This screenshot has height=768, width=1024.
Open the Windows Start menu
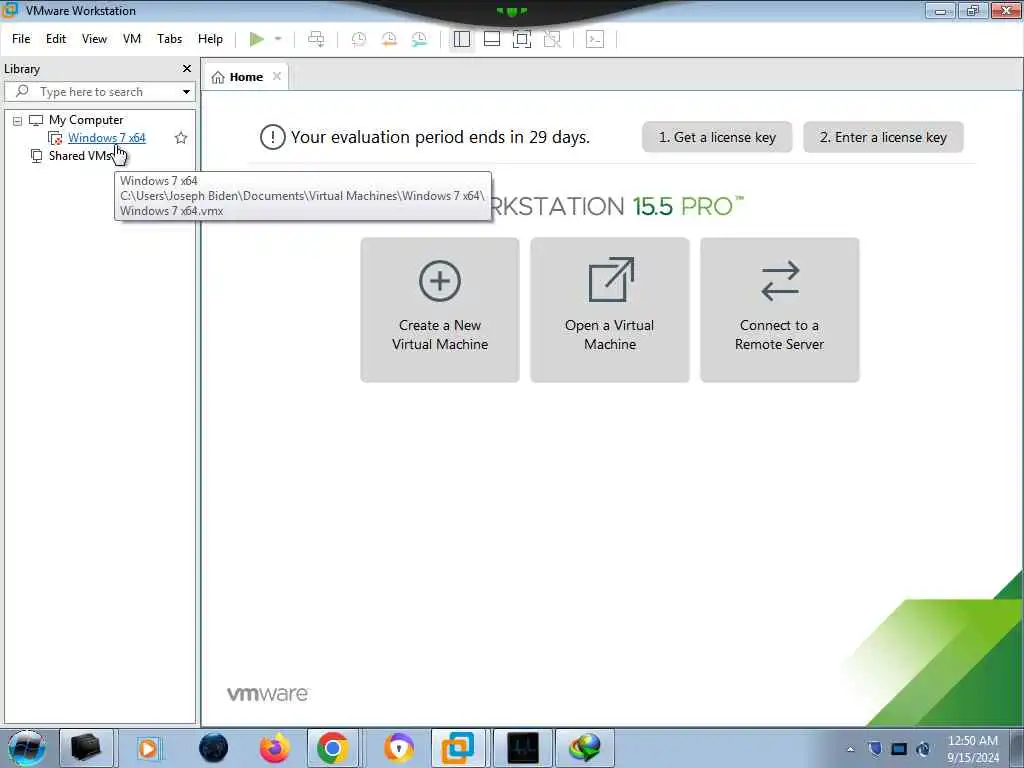(x=26, y=748)
